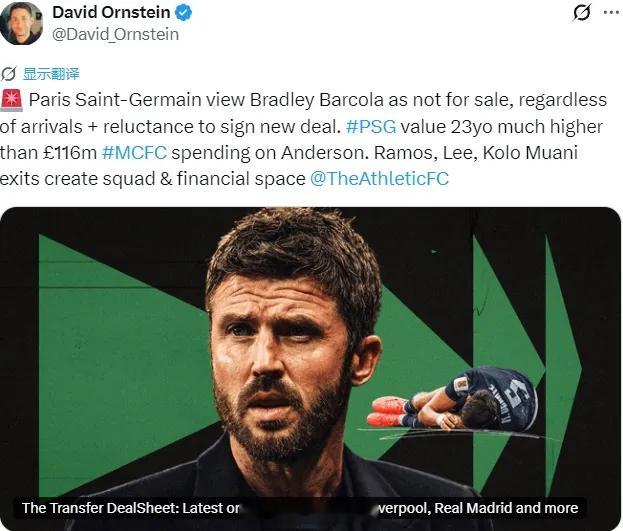623x531 pixels.
Task: Open the Transfer DealSheet caption link
Action: (300, 508)
